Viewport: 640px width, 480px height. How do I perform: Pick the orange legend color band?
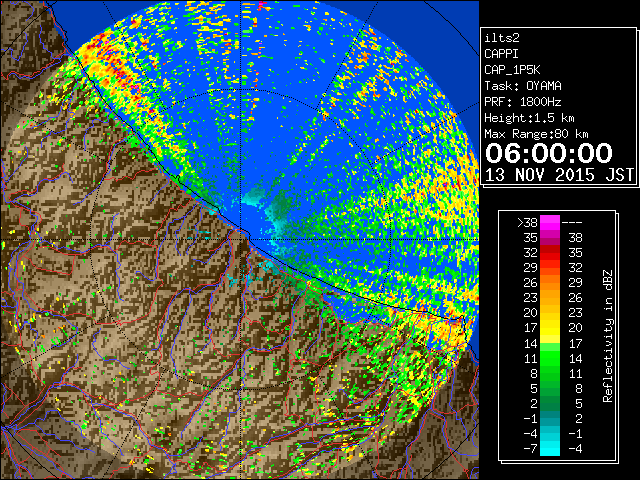550,283
